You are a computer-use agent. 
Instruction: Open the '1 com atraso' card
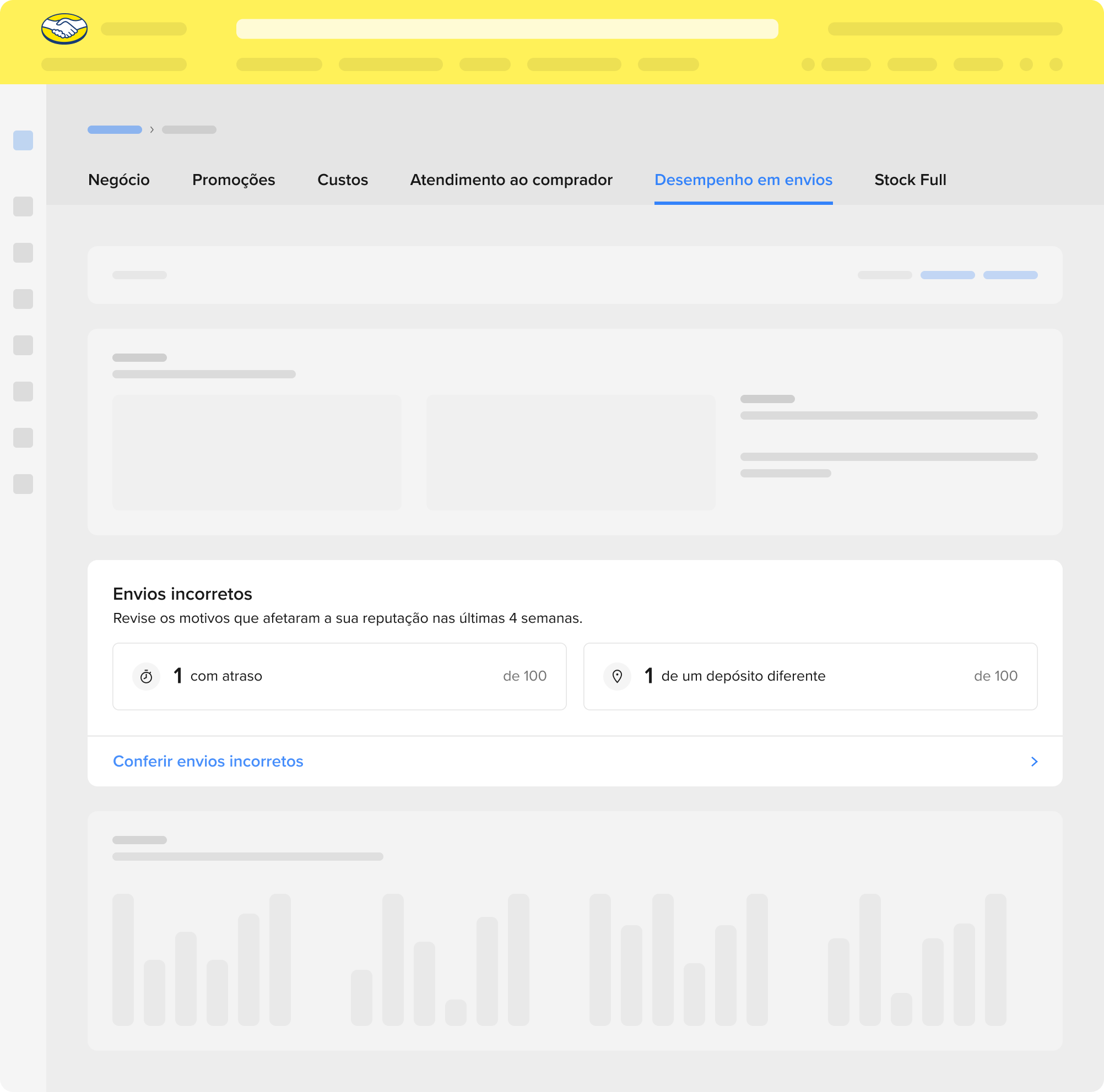pos(339,676)
